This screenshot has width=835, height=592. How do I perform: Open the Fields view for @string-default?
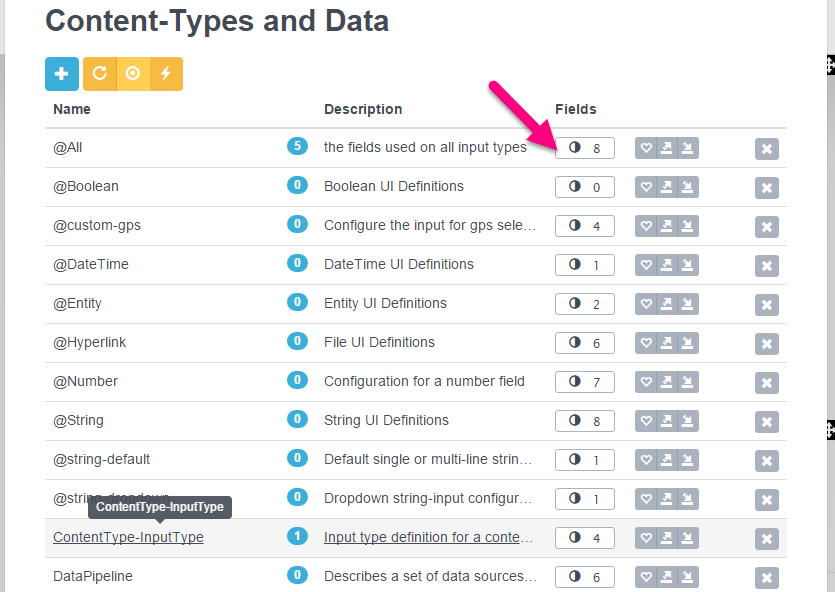tap(584, 459)
